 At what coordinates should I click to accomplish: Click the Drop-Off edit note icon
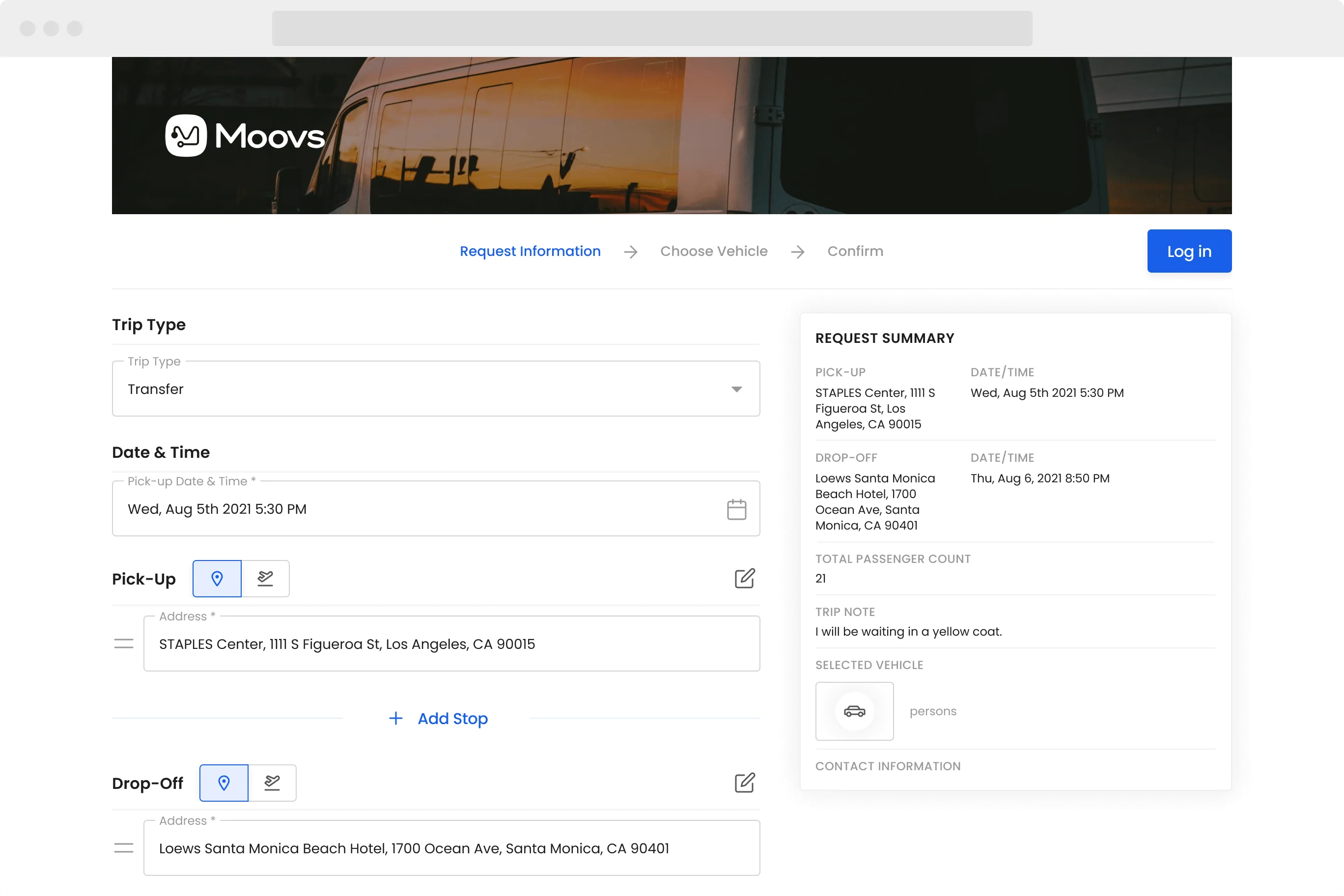tap(745, 783)
